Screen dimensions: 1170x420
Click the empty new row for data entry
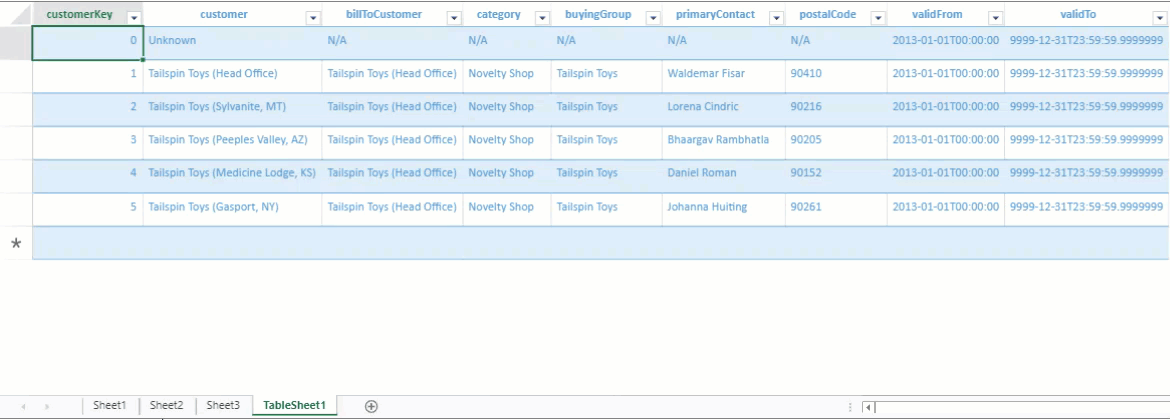click(601, 243)
